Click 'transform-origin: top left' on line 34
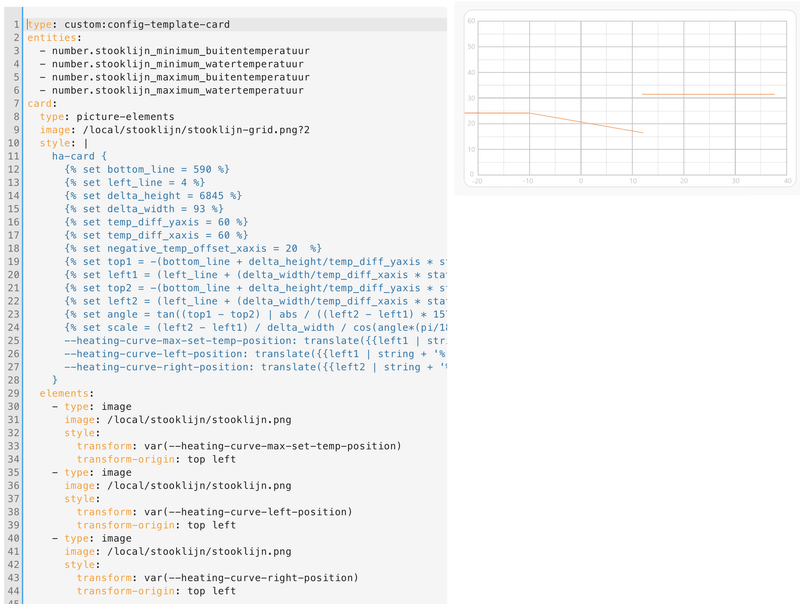The width and height of the screenshot is (800, 604). [156, 460]
